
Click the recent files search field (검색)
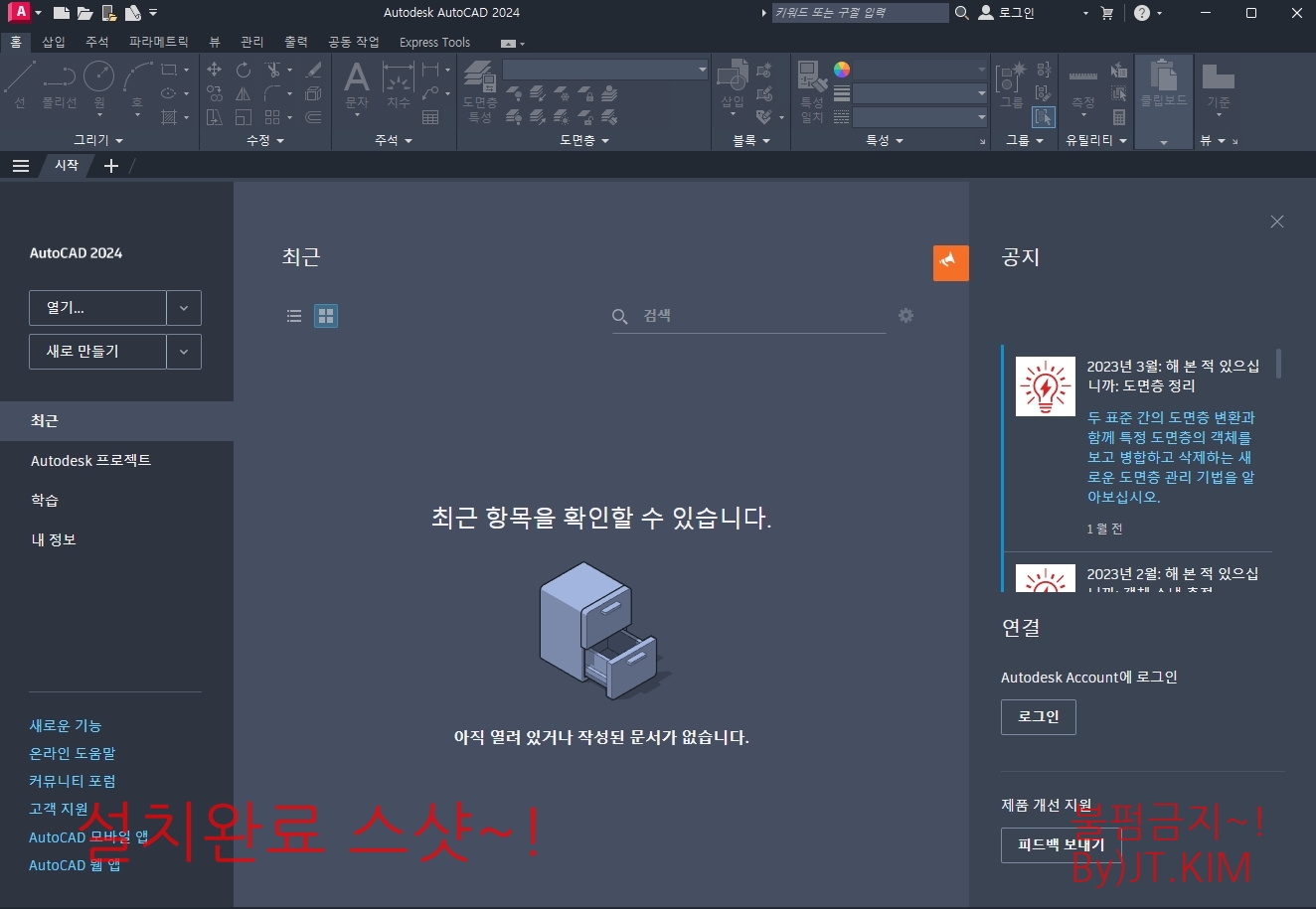coord(748,316)
